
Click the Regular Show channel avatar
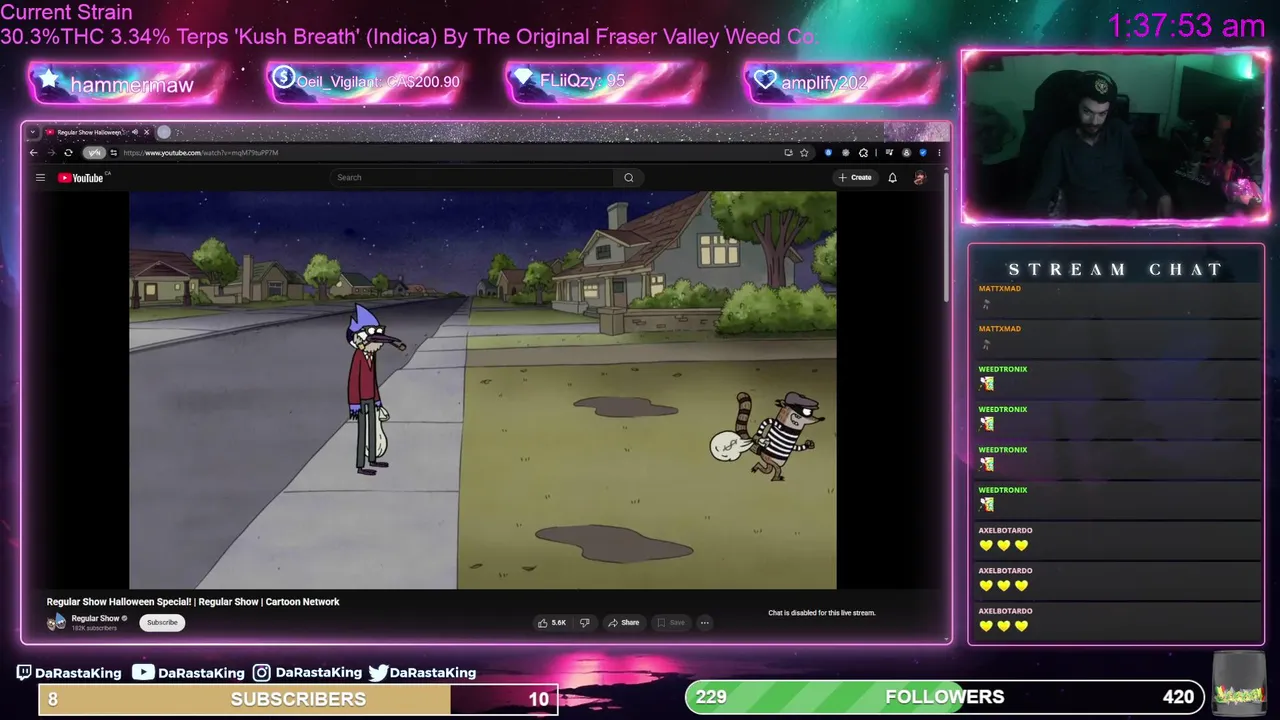tap(56, 622)
